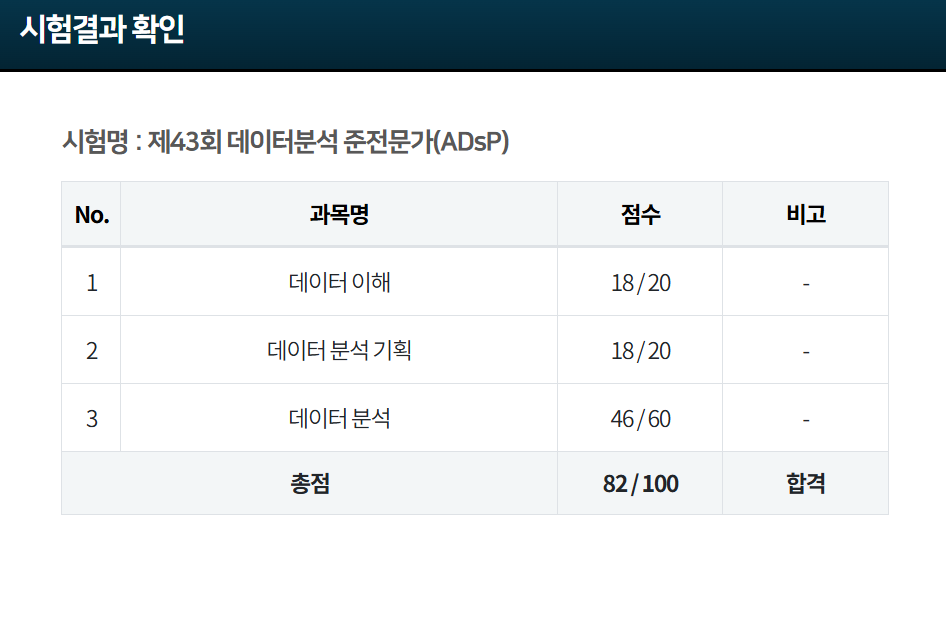Click the '점수' column header

tap(641, 214)
